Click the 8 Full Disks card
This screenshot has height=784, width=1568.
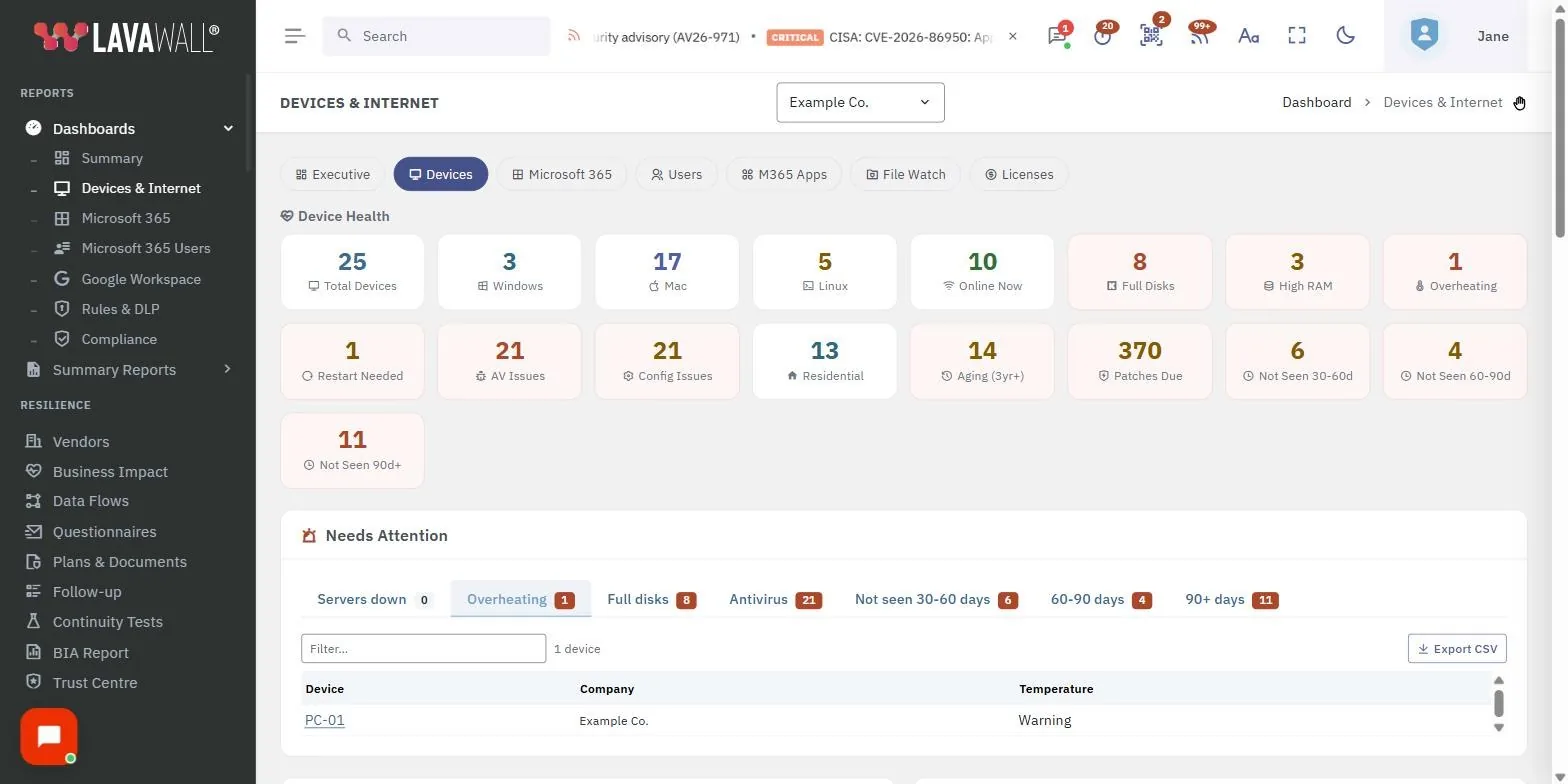pos(1140,272)
